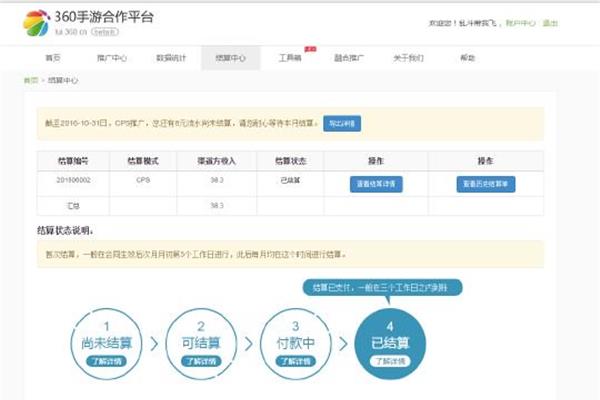Open the 融合推广 navigation tab
This screenshot has height=400, width=600.
point(349,58)
